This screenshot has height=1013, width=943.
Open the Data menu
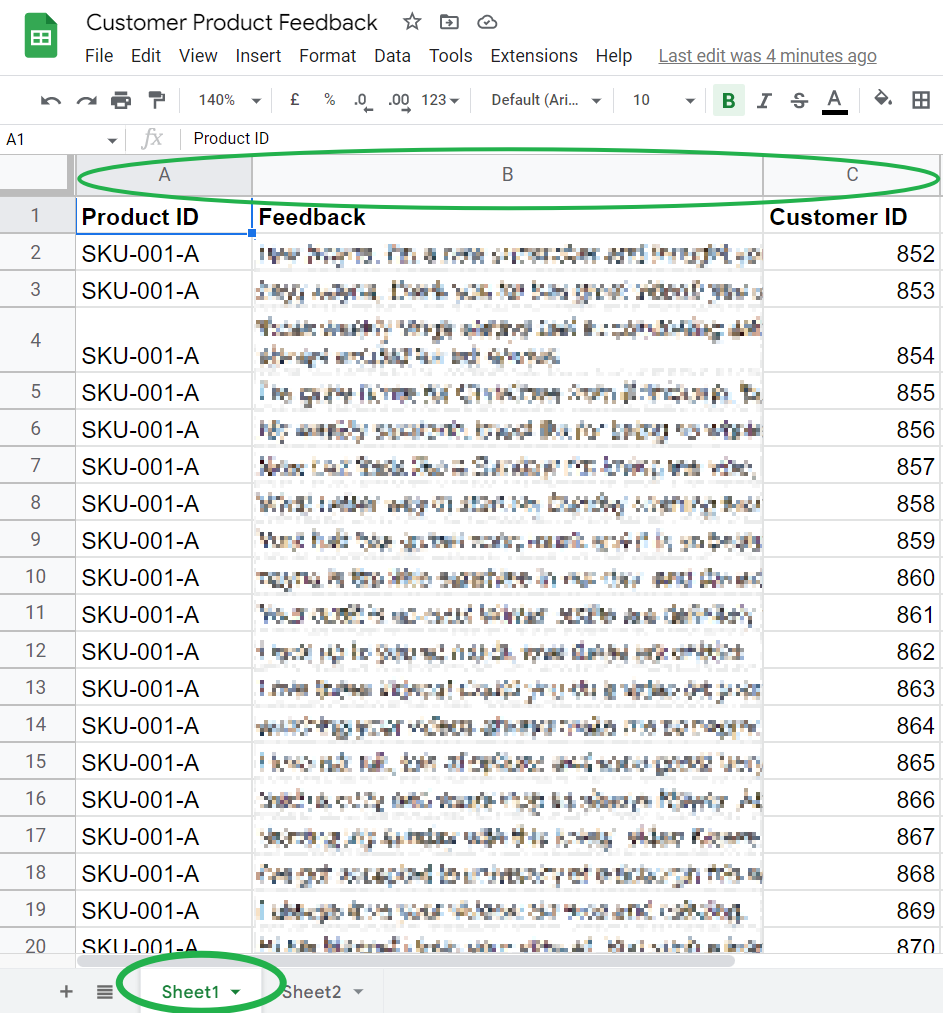[x=392, y=56]
